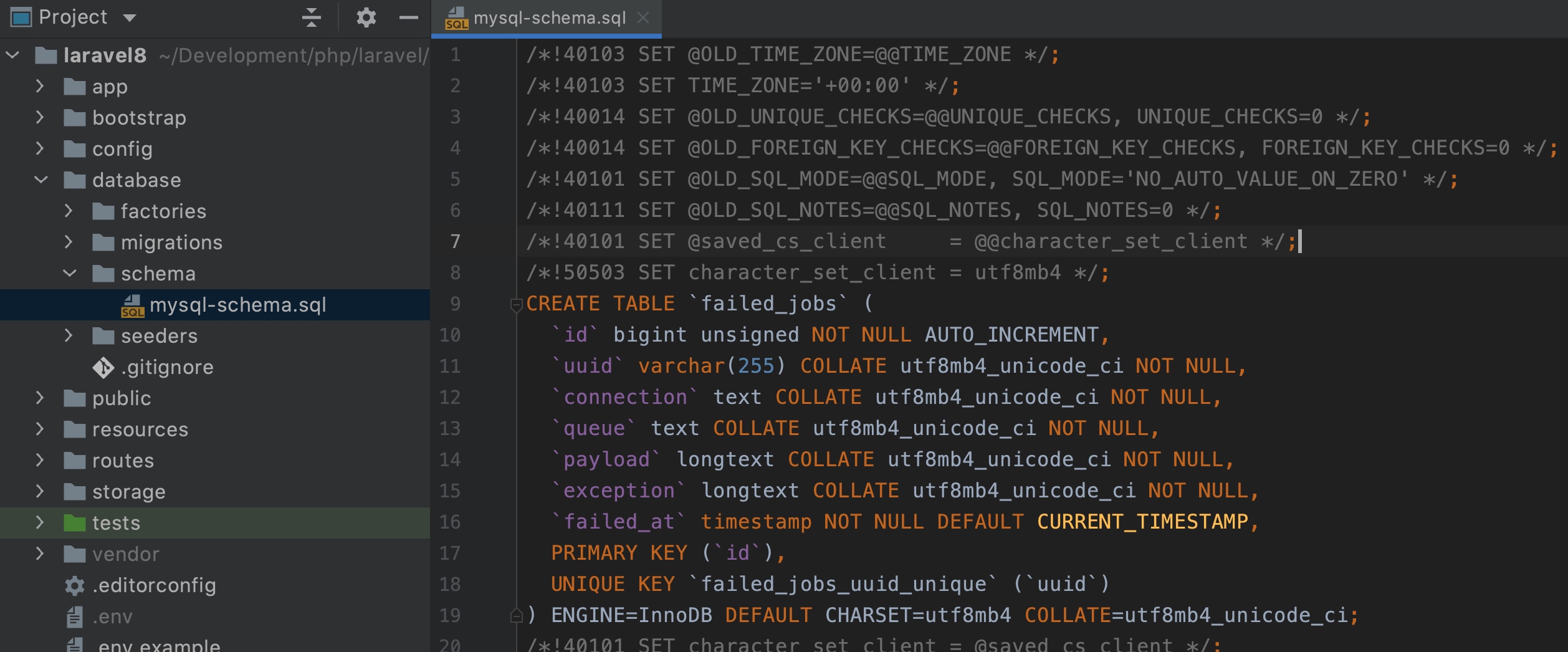The height and width of the screenshot is (652, 1568).
Task: Click the SQL file icon beside mysql-schema.sql in tree
Action: [x=132, y=305]
